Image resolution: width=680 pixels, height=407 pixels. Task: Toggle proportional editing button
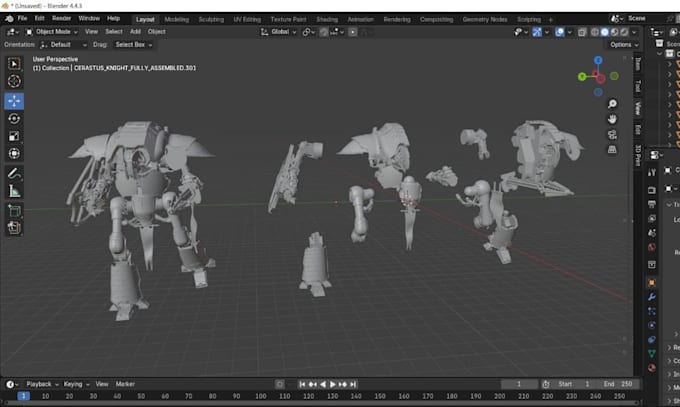pos(353,32)
